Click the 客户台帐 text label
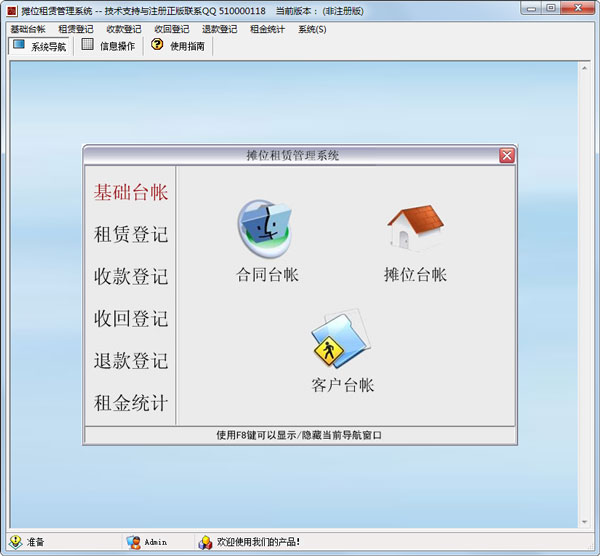The width and height of the screenshot is (600, 556). [342, 385]
